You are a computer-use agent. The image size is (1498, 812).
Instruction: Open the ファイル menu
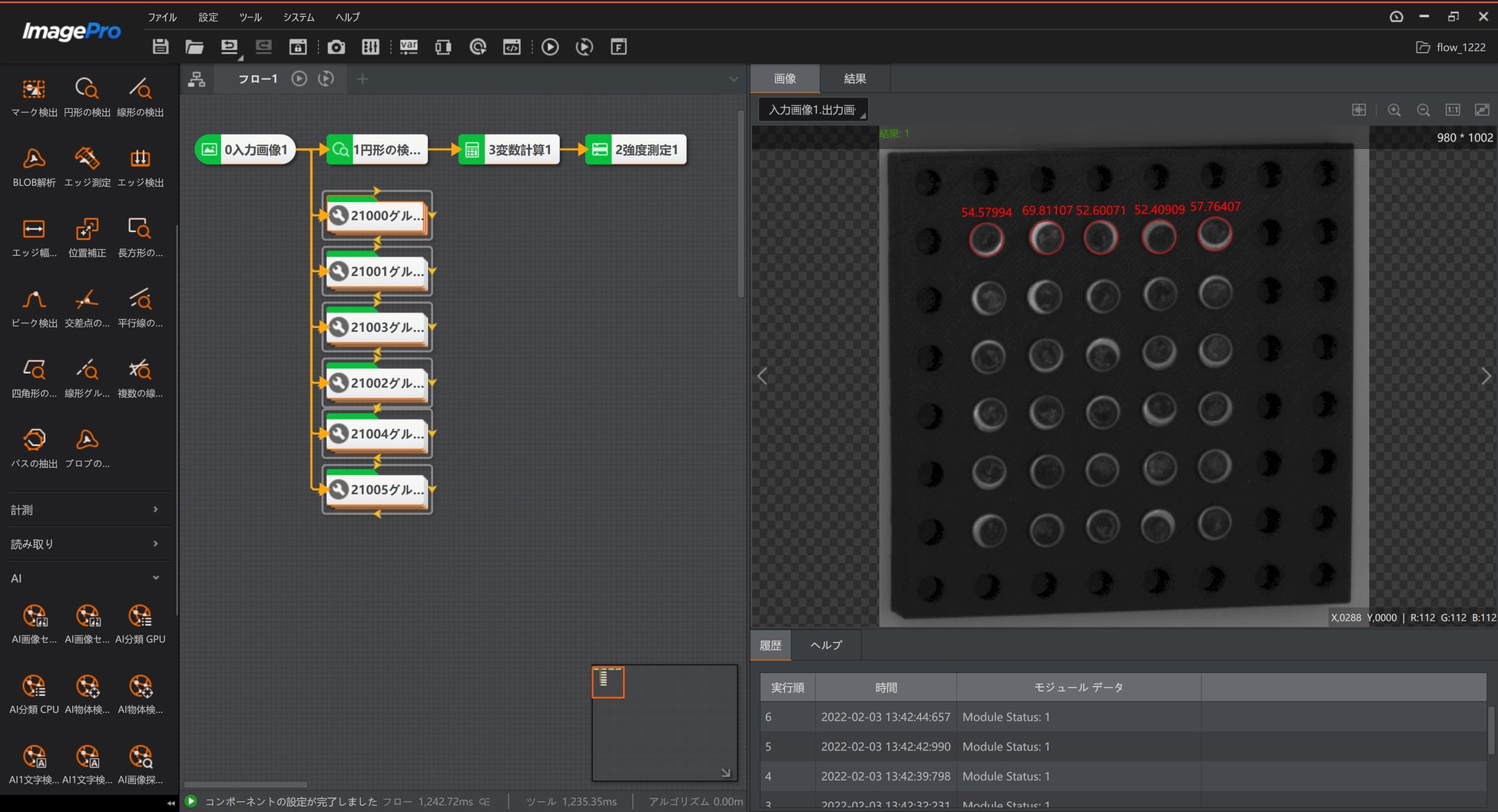(162, 17)
